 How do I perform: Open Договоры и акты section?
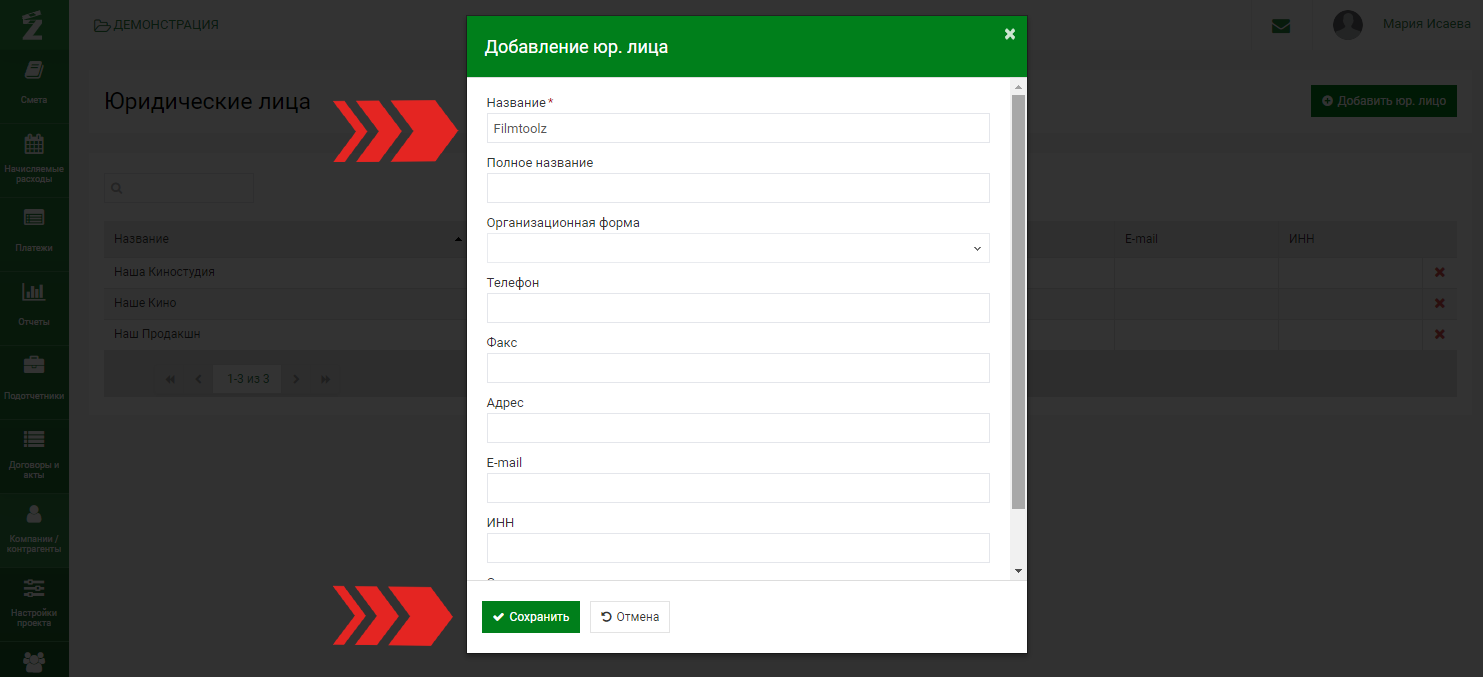34,455
